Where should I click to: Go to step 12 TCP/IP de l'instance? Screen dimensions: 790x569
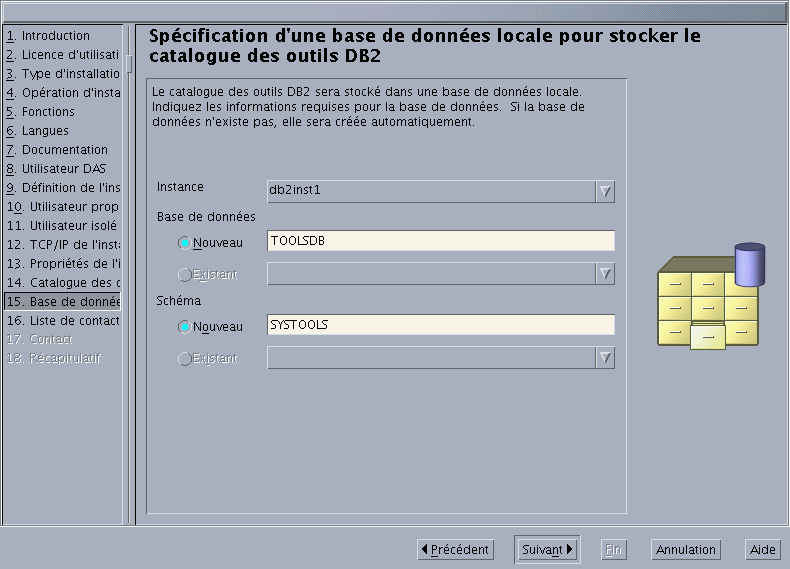[62, 245]
